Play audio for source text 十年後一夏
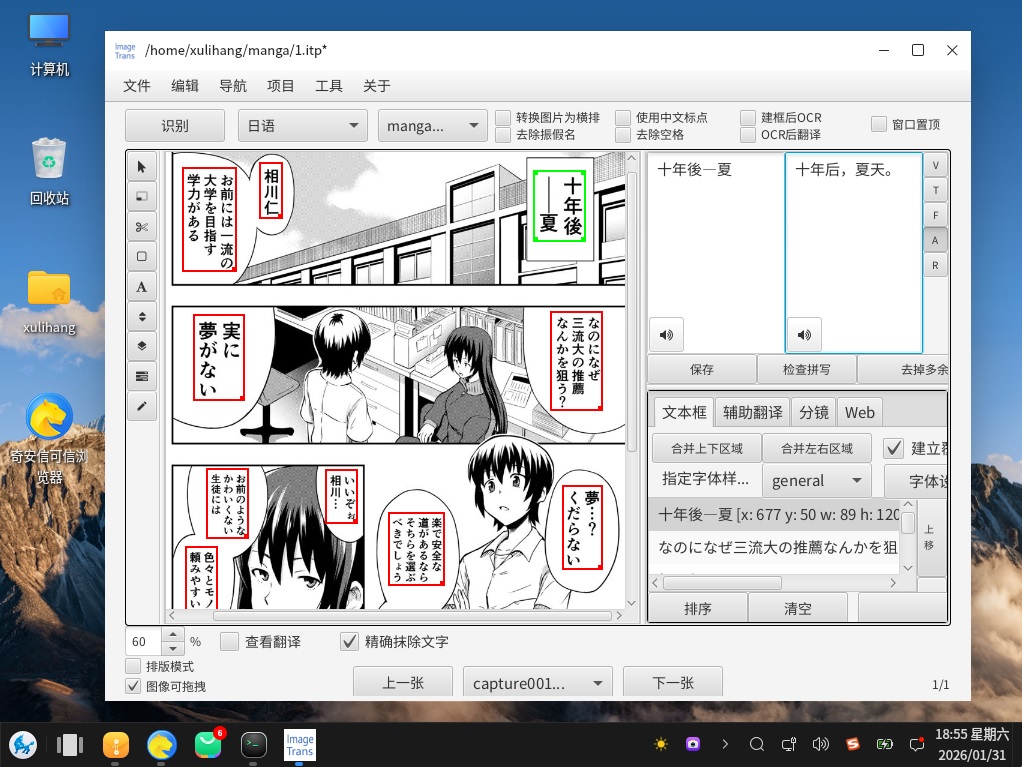This screenshot has height=767, width=1022. tap(666, 335)
